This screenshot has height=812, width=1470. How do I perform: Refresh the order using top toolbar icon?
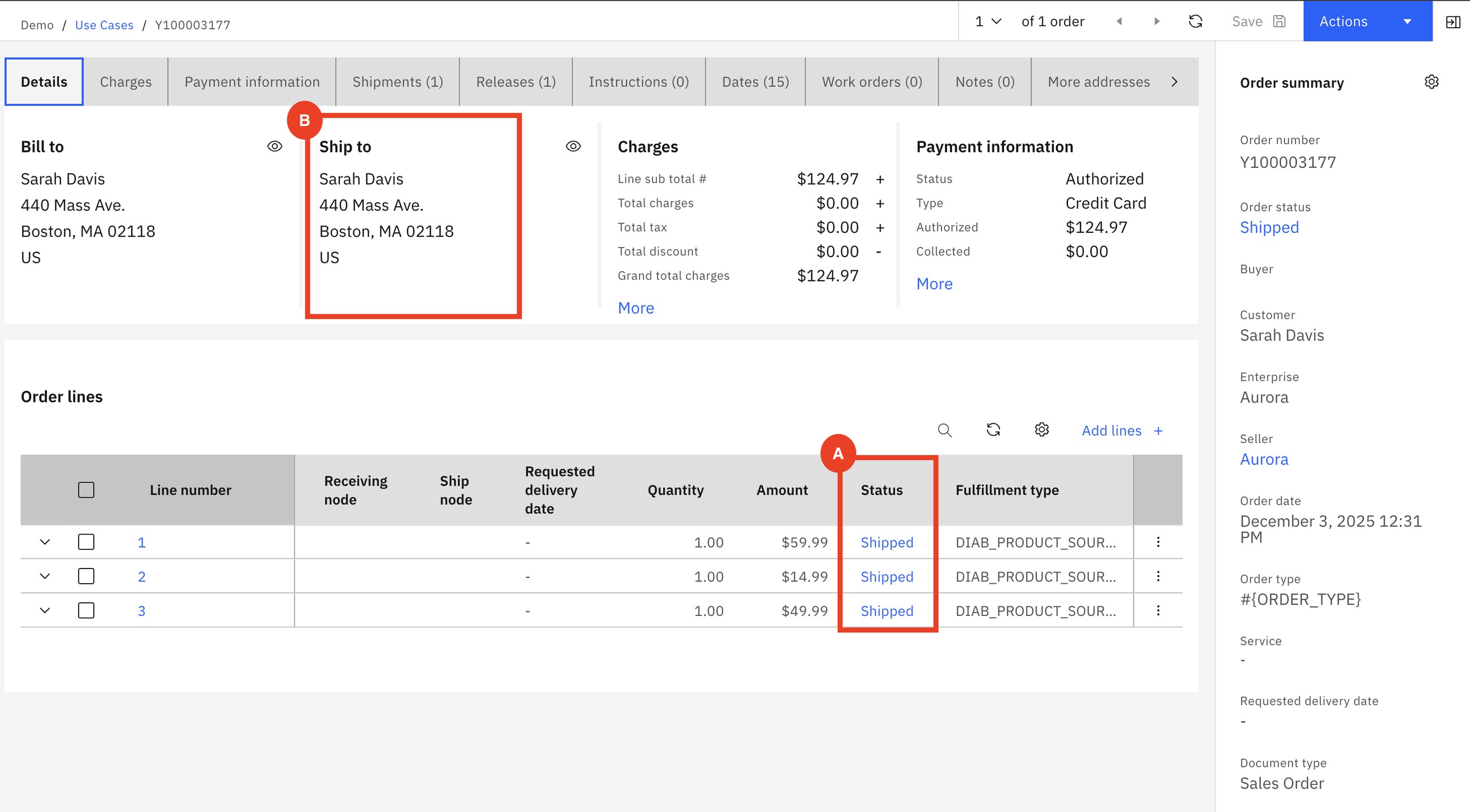click(x=1195, y=21)
